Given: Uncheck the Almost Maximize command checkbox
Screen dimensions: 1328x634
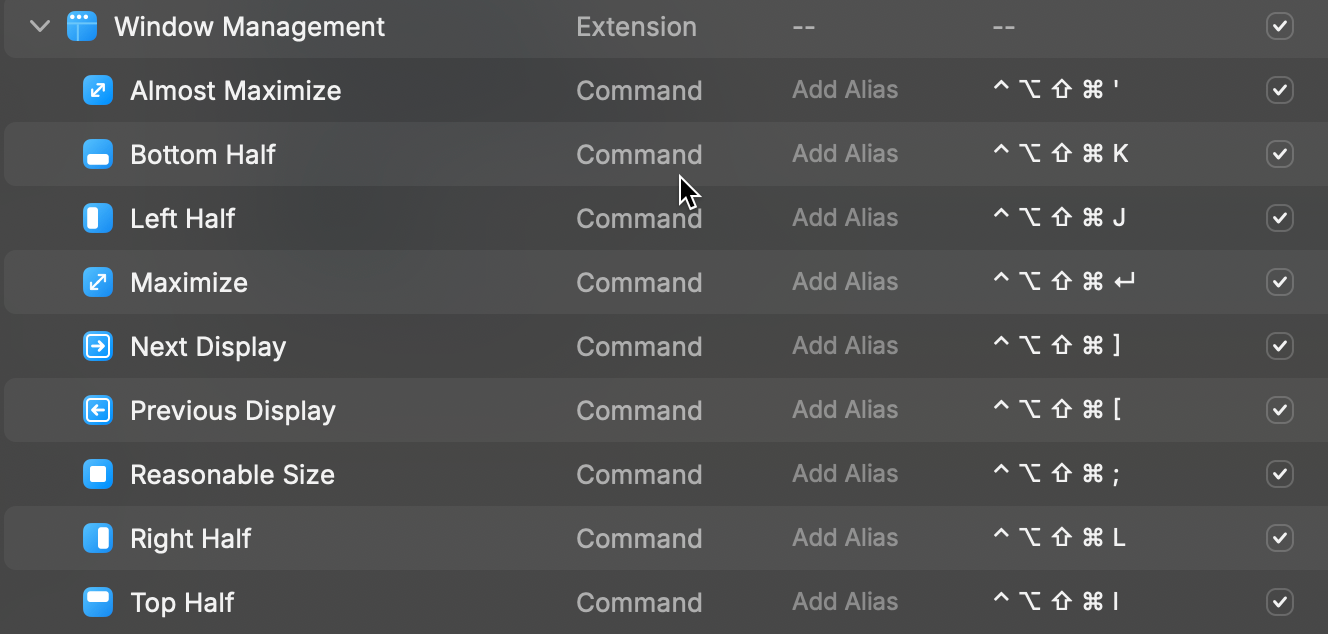Looking at the screenshot, I should [x=1279, y=91].
